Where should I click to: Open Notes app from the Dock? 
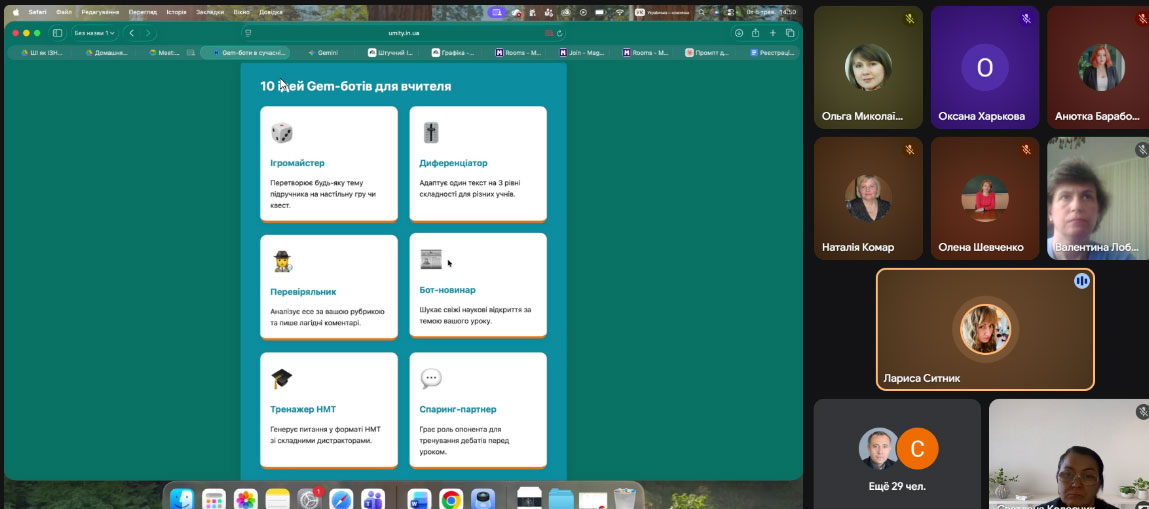pyautogui.click(x=278, y=499)
